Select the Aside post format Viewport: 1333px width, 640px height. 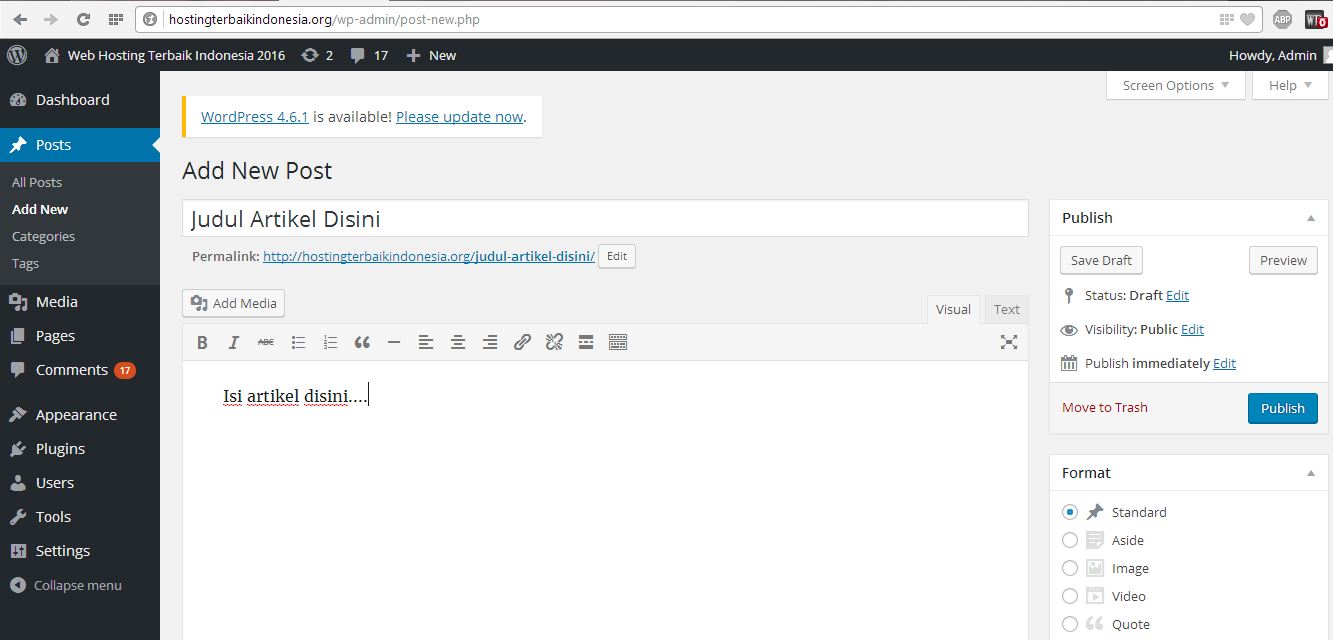(x=1069, y=540)
